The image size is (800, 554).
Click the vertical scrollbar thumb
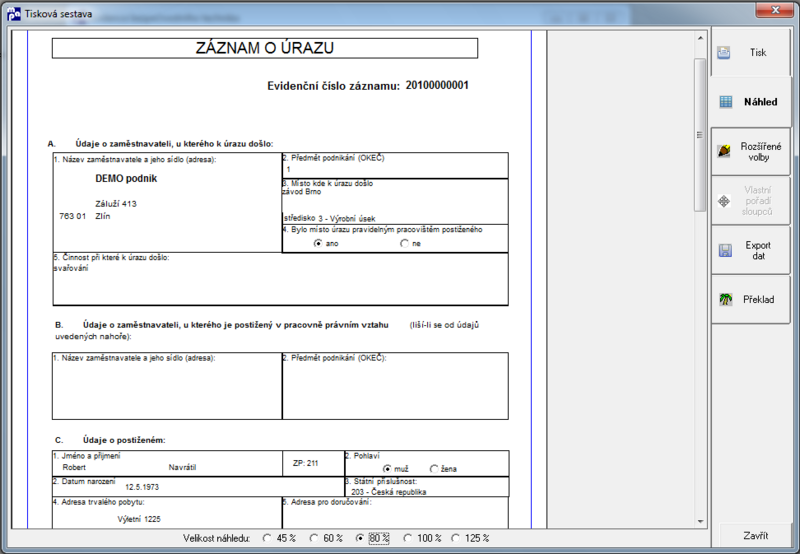coord(700,135)
